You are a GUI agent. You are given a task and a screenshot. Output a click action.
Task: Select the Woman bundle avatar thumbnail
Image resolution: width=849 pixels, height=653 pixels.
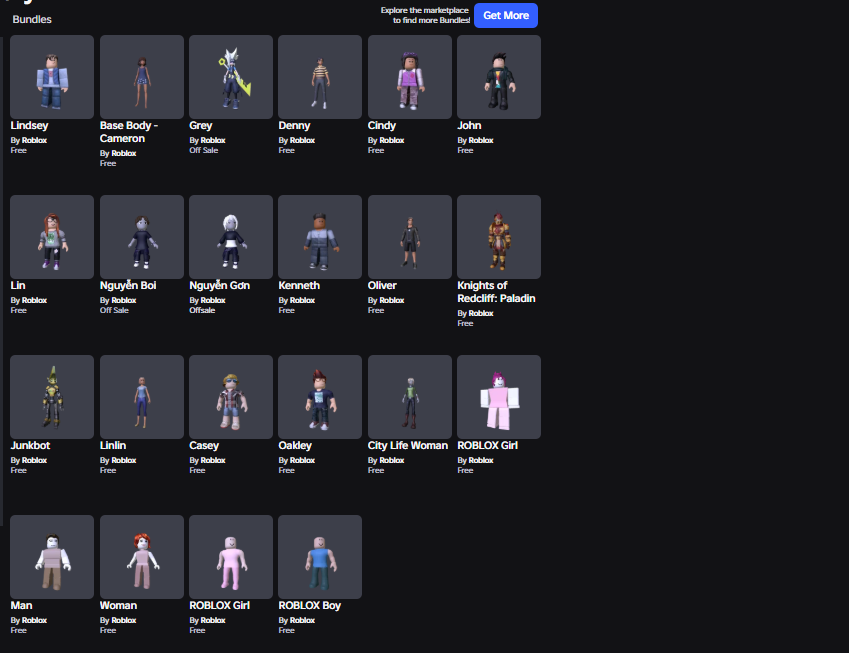pyautogui.click(x=141, y=557)
